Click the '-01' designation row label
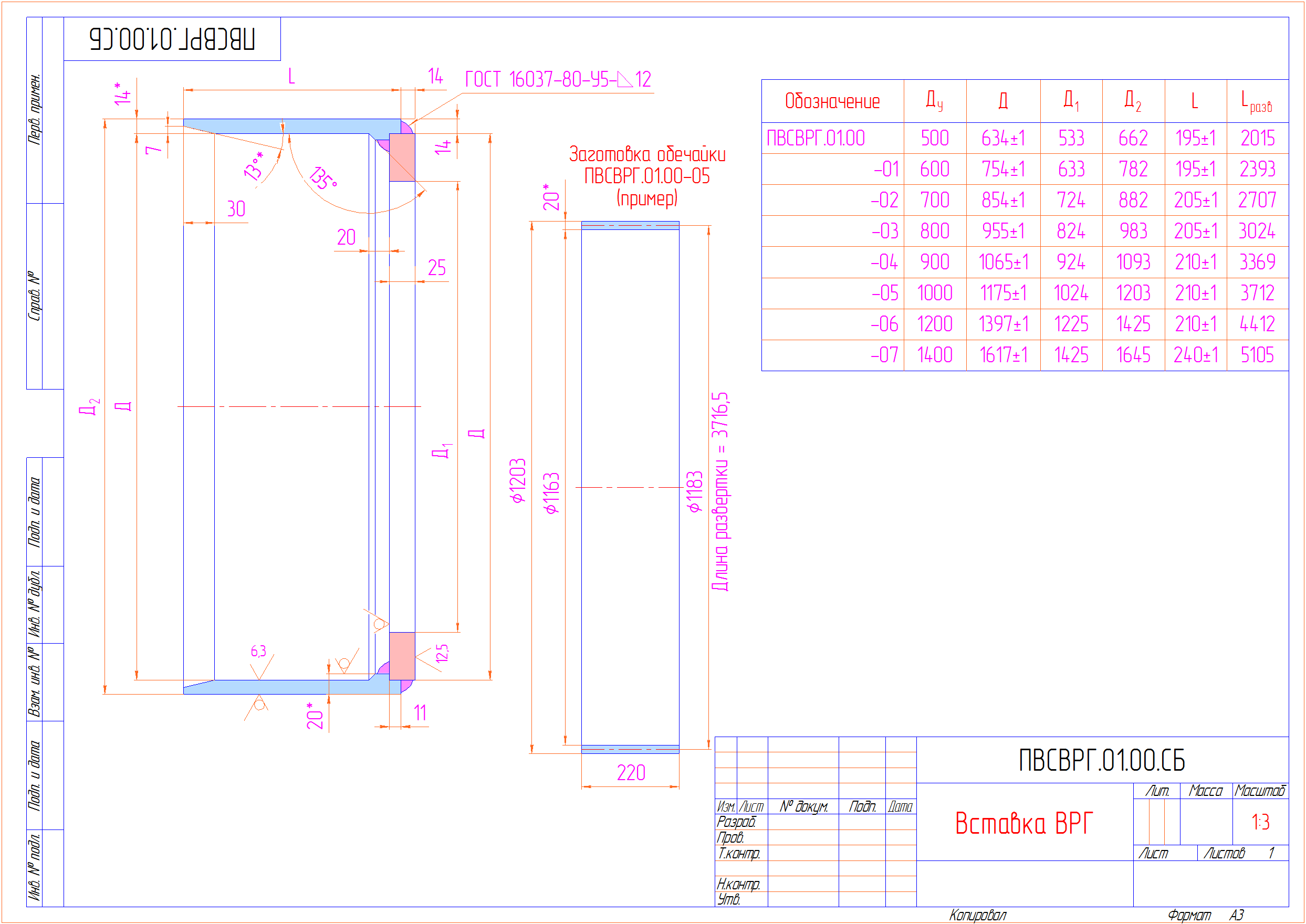1306x924 pixels. 886,169
